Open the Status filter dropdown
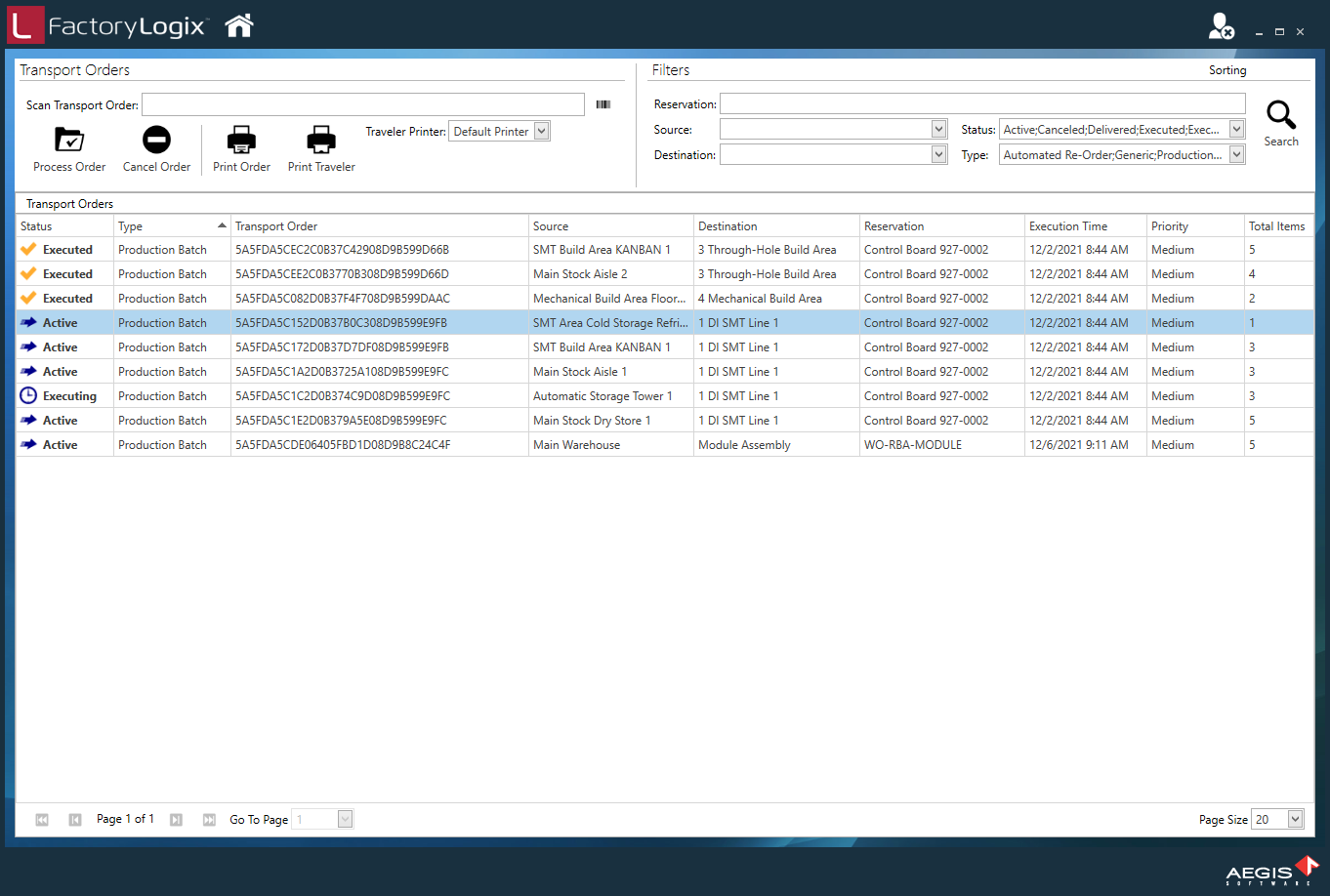This screenshot has height=896, width=1330. click(x=1236, y=129)
